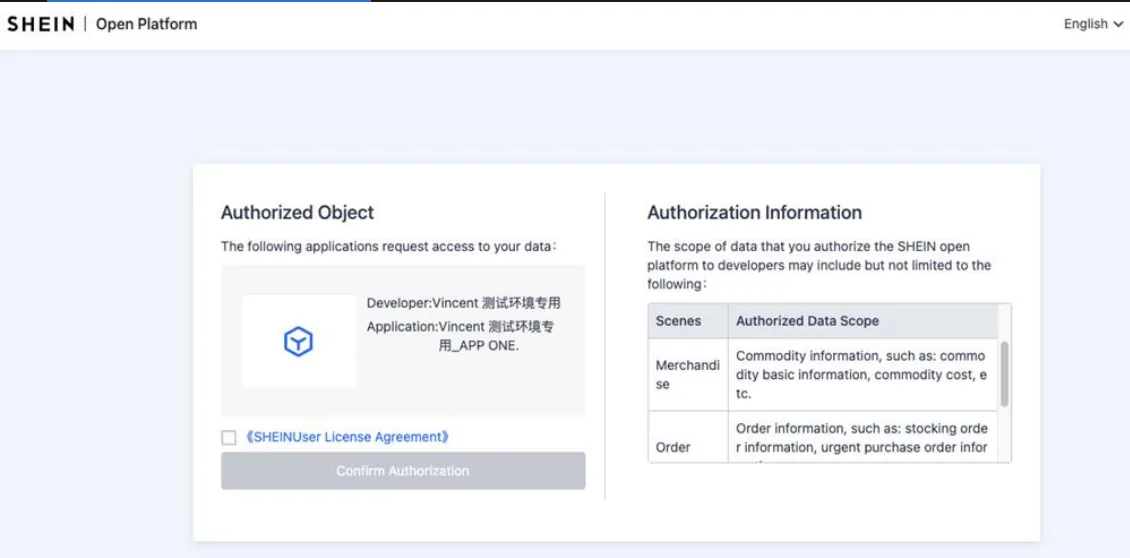Click the Commodity information description cell
The width and height of the screenshot is (1130, 558).
click(863, 375)
